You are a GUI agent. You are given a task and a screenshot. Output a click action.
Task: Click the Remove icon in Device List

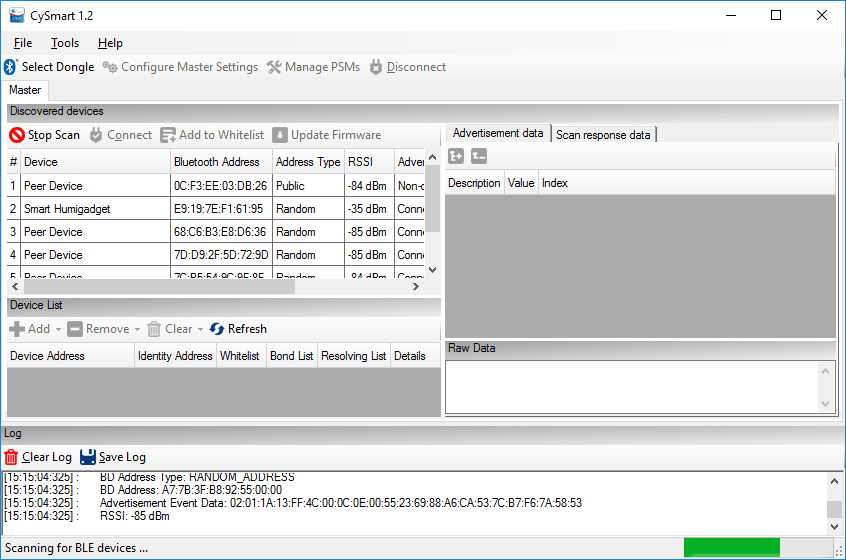pos(75,329)
